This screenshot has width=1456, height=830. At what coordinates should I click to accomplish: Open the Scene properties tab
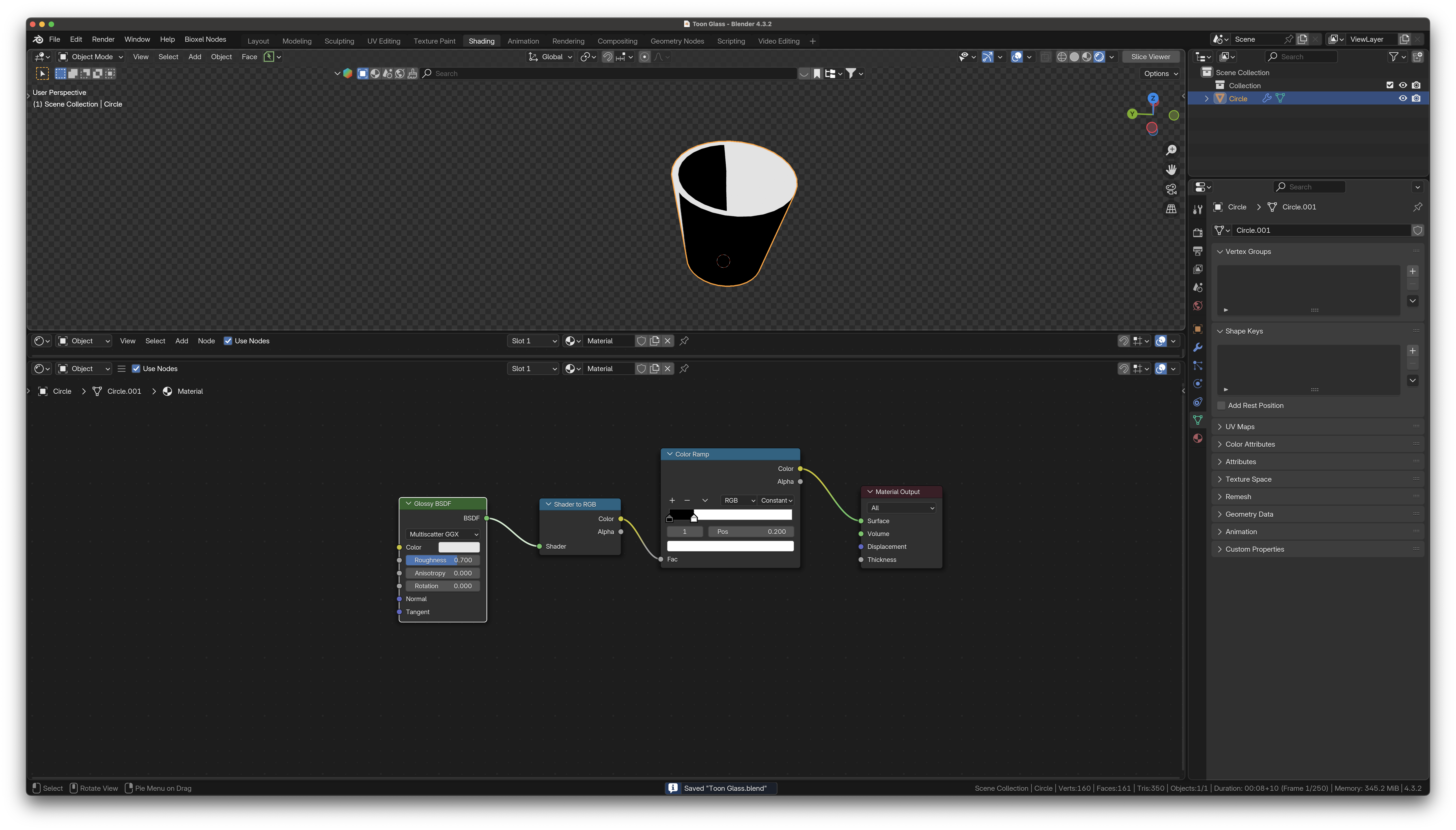1198,287
